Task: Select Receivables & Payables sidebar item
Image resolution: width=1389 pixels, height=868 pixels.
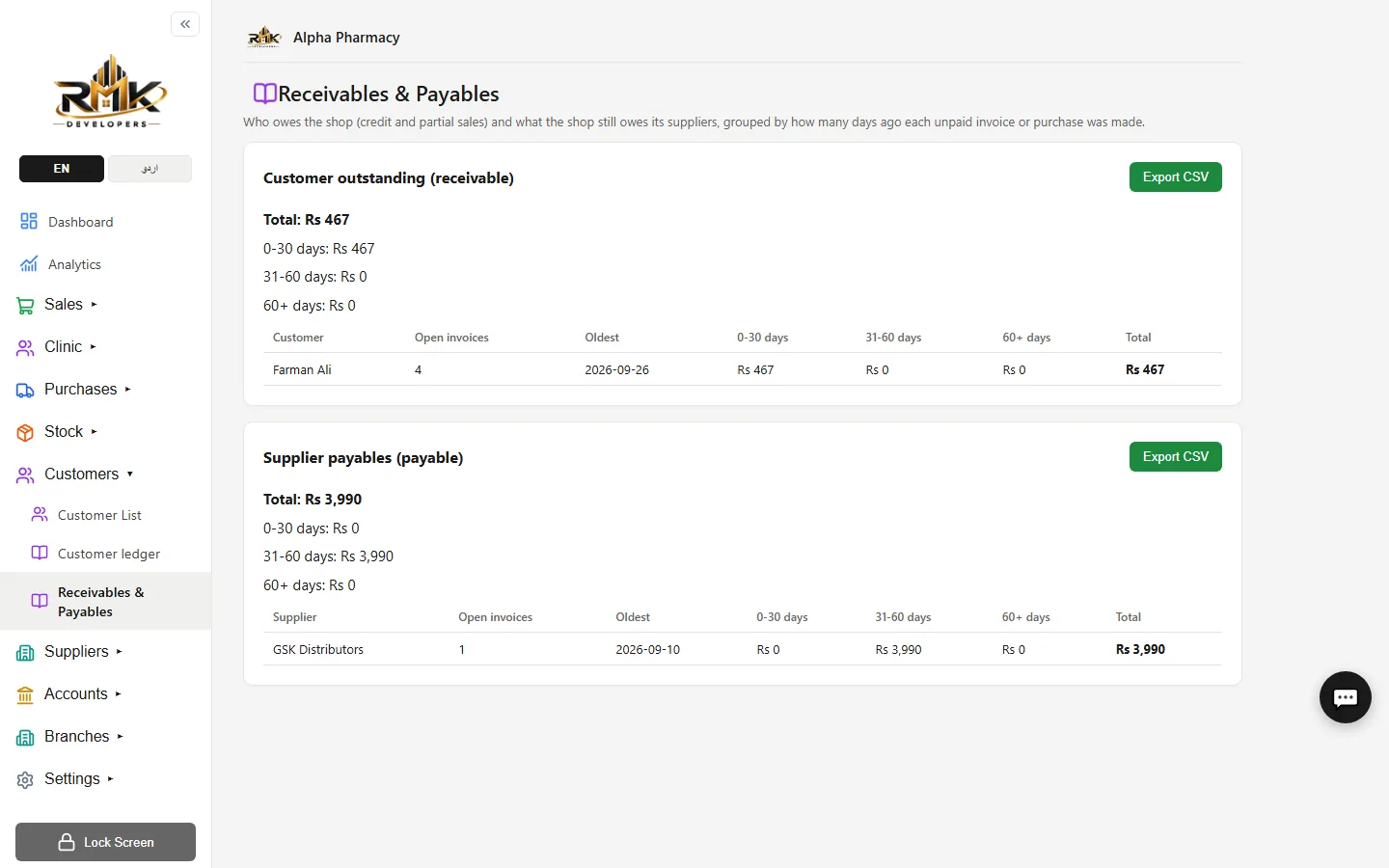Action: click(105, 602)
